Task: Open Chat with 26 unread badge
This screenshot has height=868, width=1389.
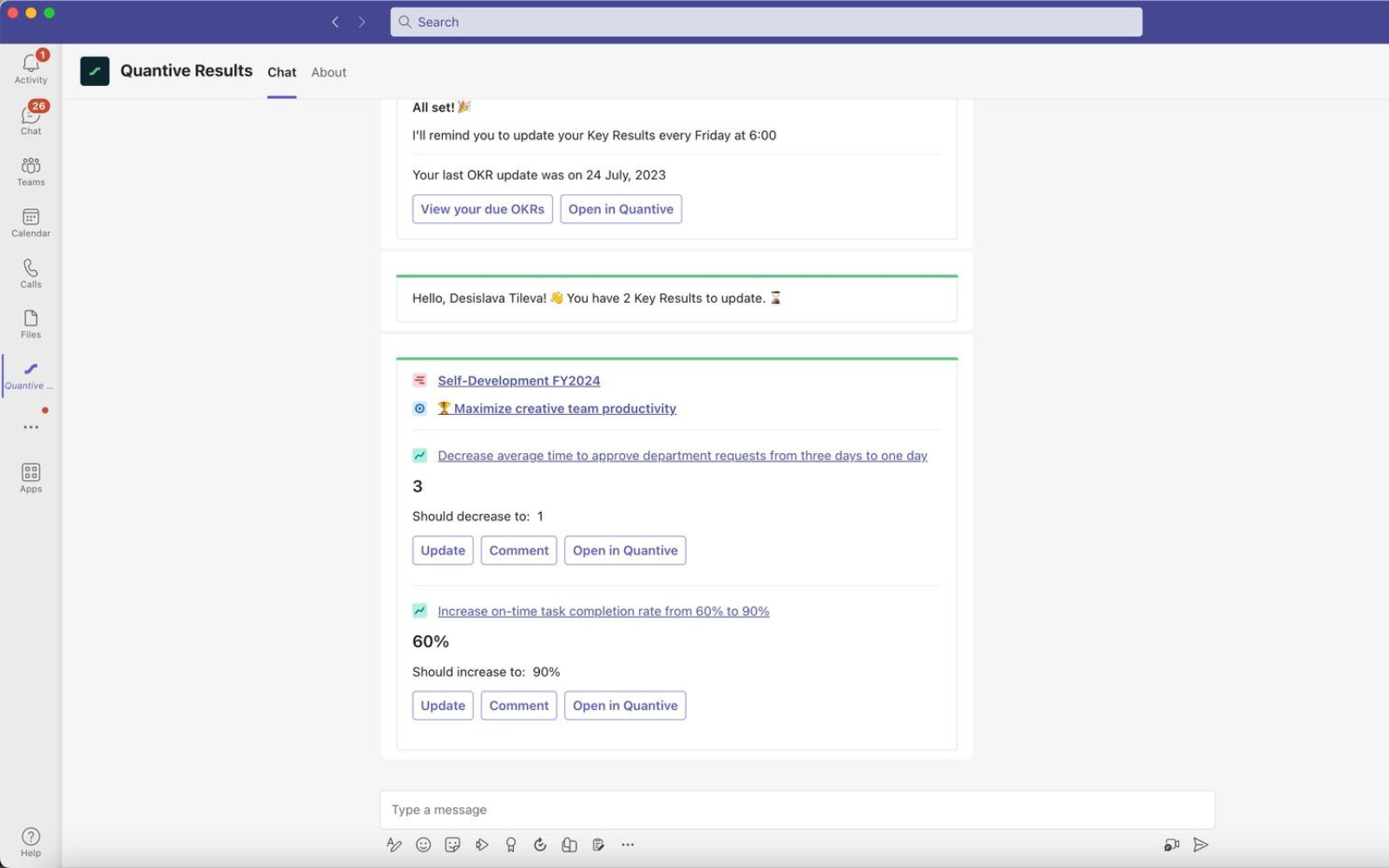Action: click(x=30, y=119)
